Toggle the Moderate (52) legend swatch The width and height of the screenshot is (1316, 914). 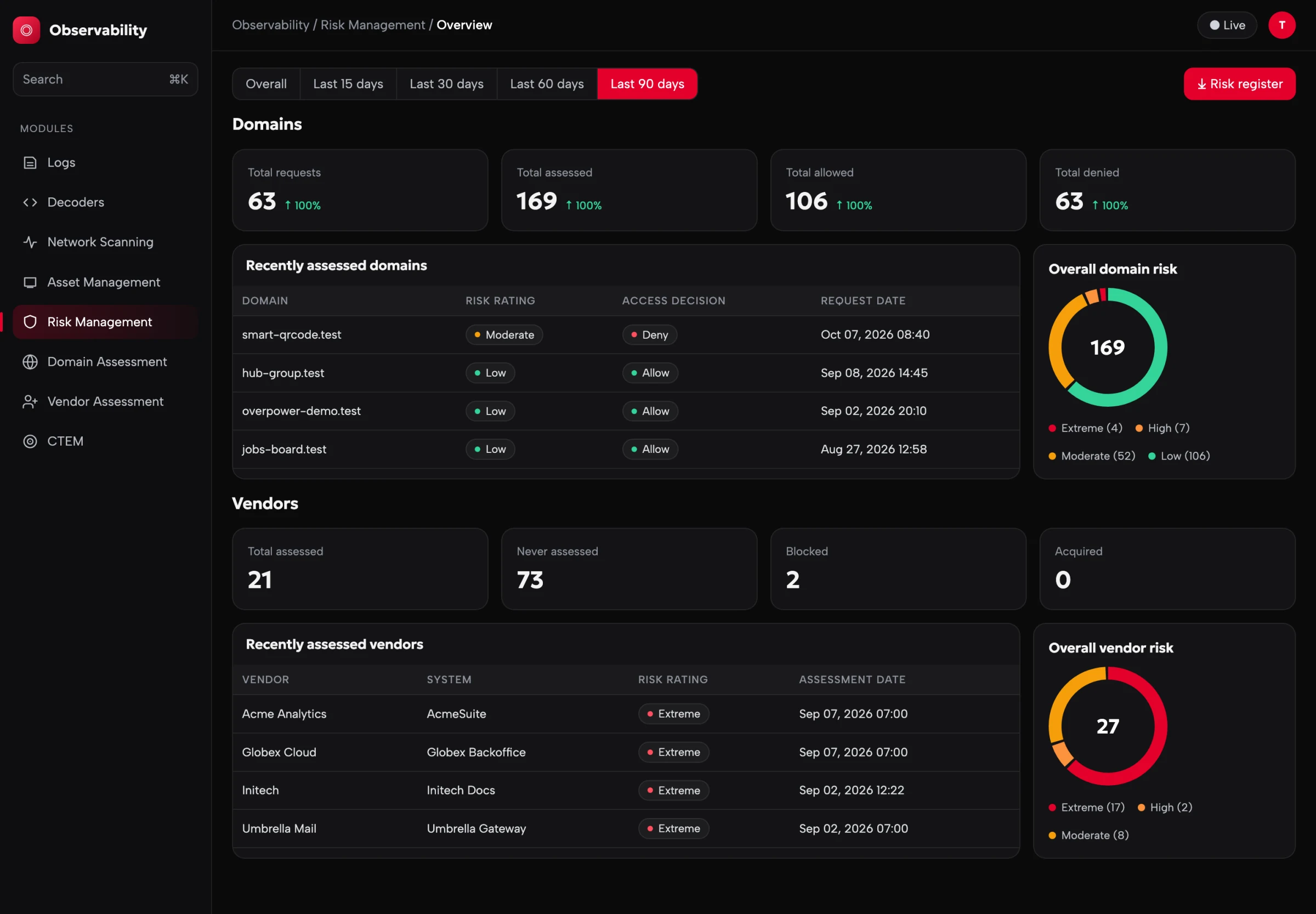tap(1052, 456)
